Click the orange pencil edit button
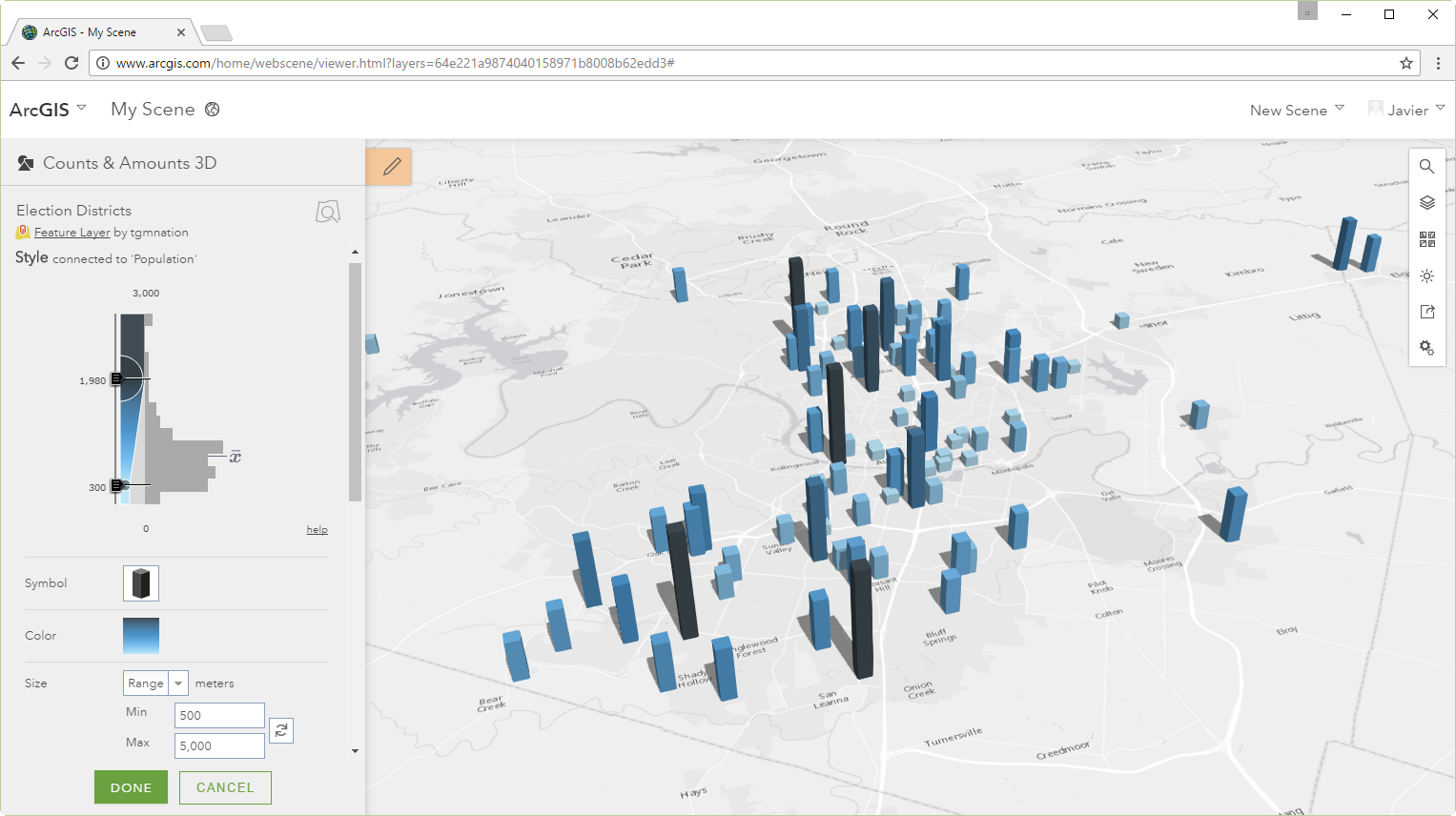 (x=390, y=167)
